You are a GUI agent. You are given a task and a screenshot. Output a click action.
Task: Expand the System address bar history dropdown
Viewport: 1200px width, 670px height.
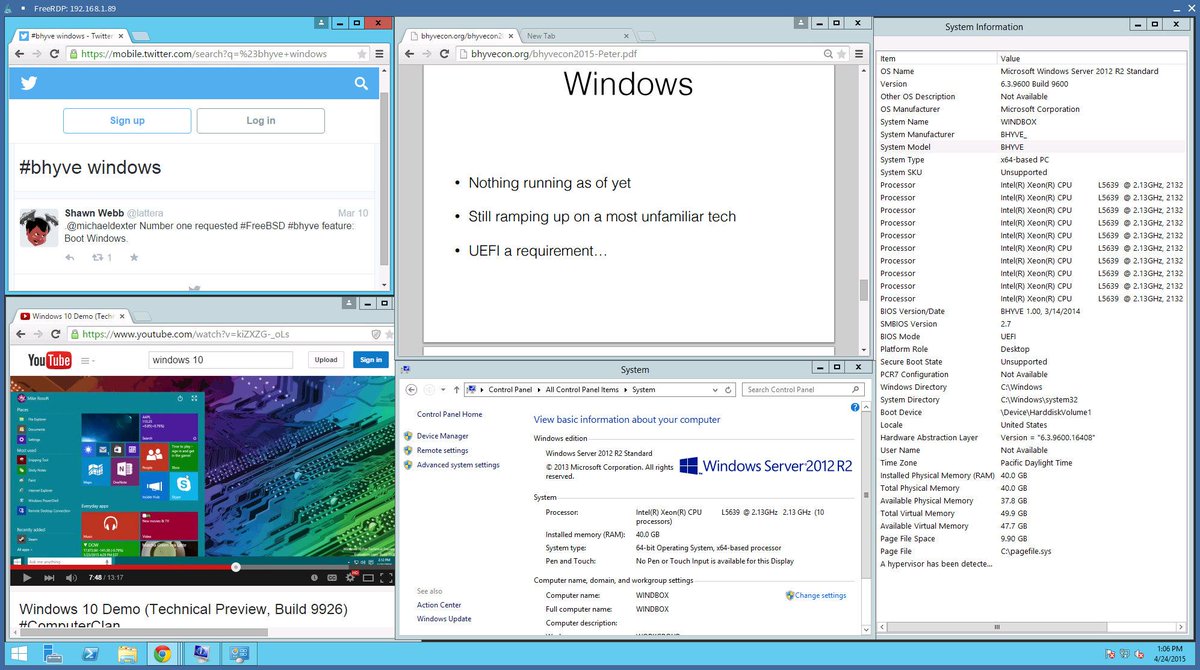click(x=717, y=389)
